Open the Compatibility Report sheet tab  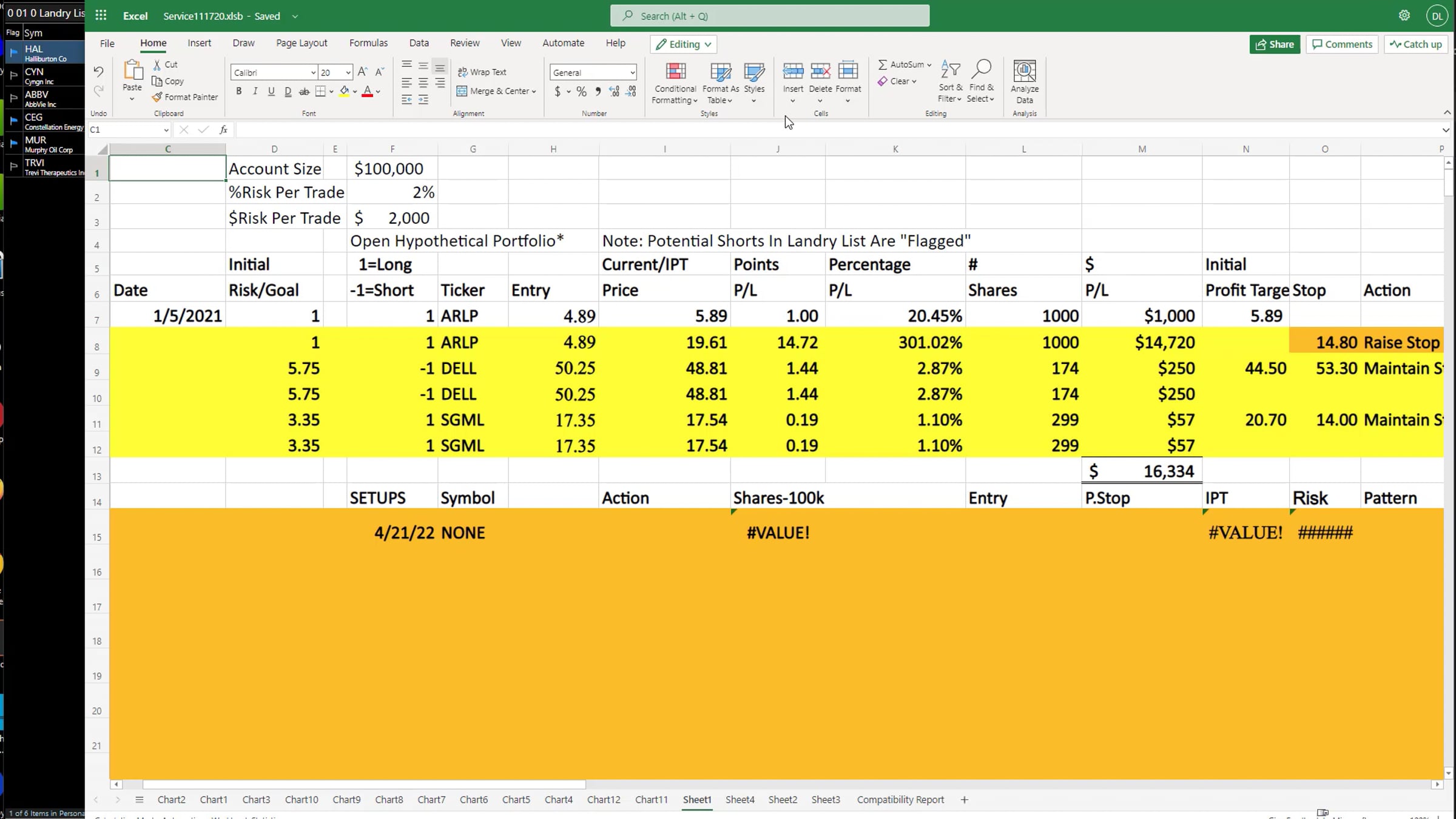pos(900,800)
